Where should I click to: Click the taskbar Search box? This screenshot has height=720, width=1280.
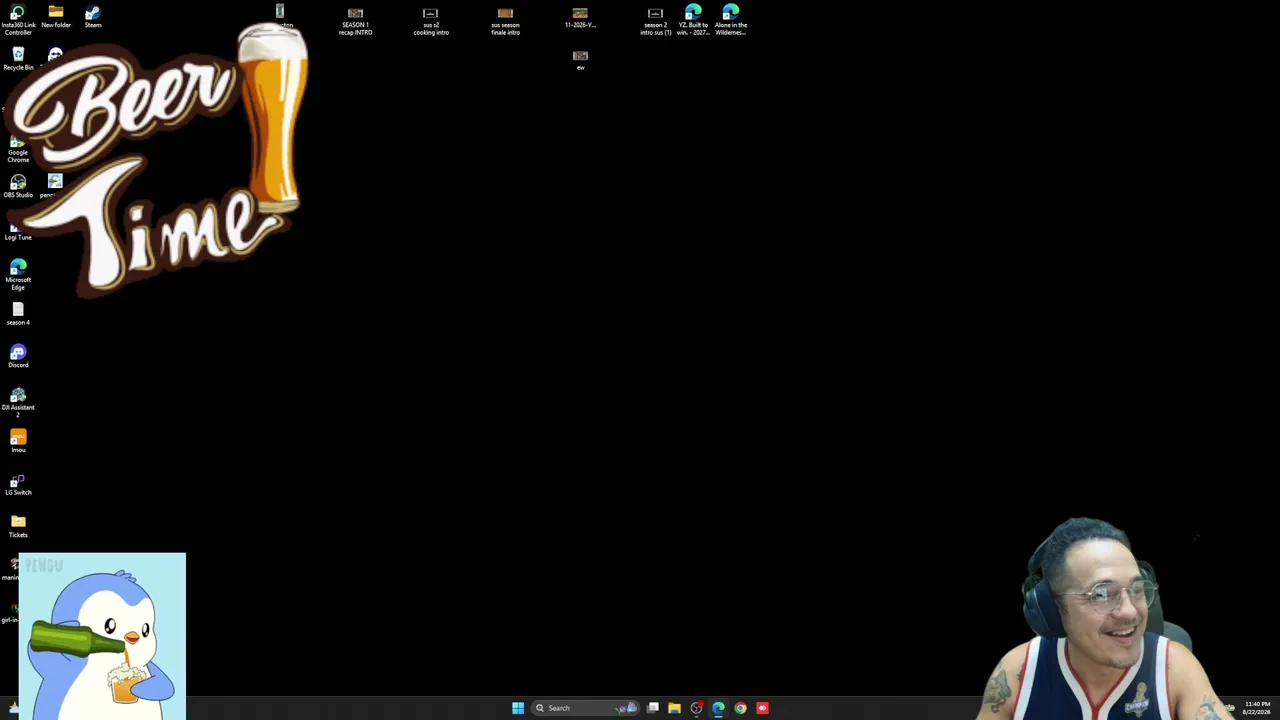(x=586, y=708)
